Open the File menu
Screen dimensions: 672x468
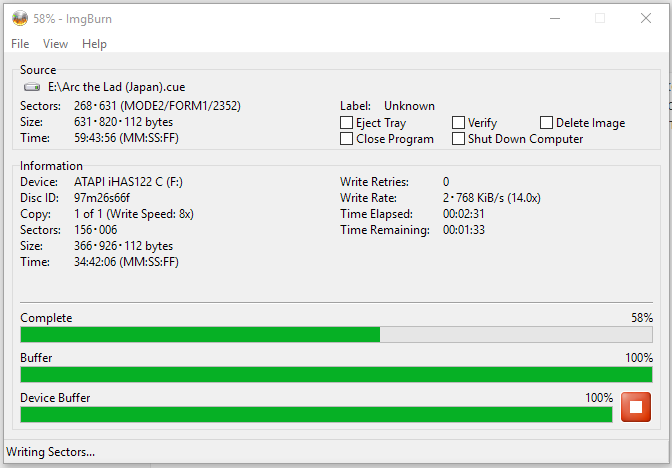20,44
